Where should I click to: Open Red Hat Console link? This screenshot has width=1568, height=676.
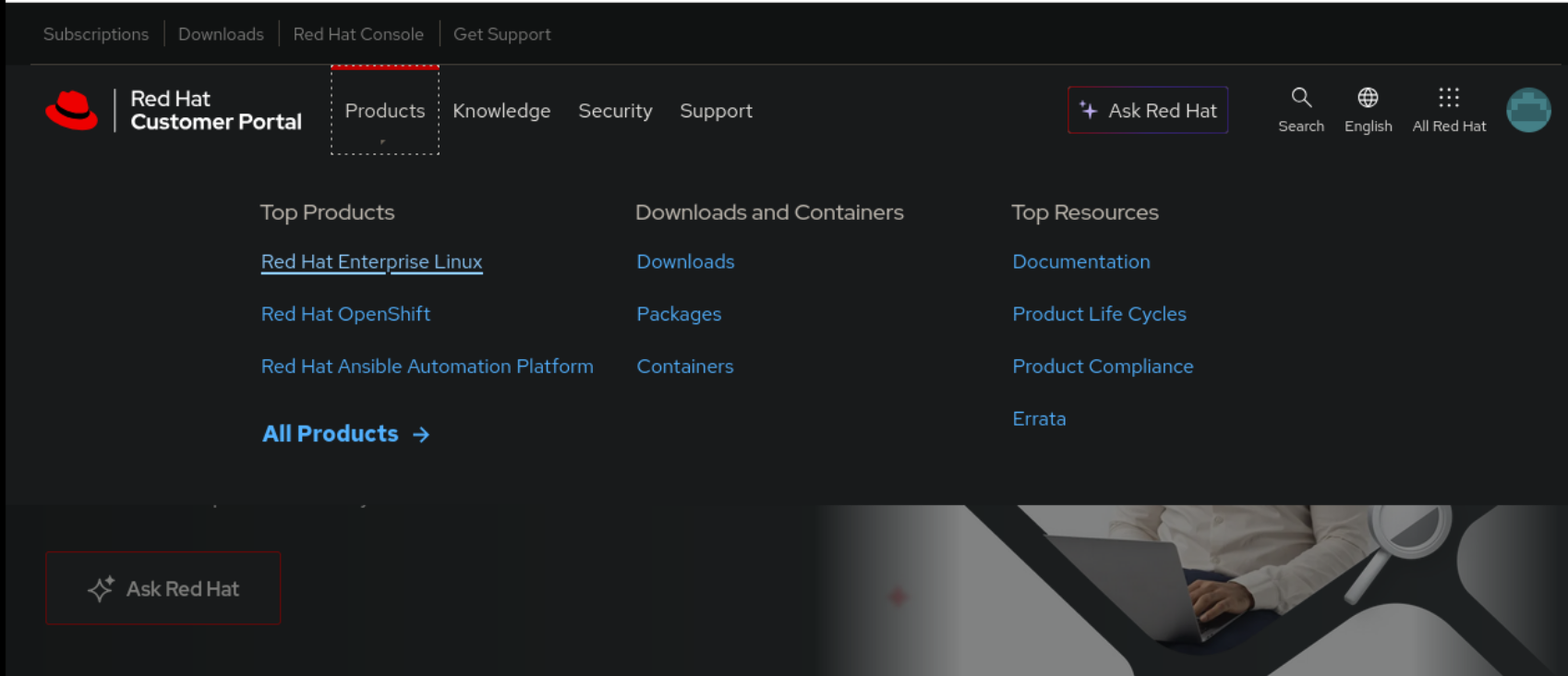358,34
